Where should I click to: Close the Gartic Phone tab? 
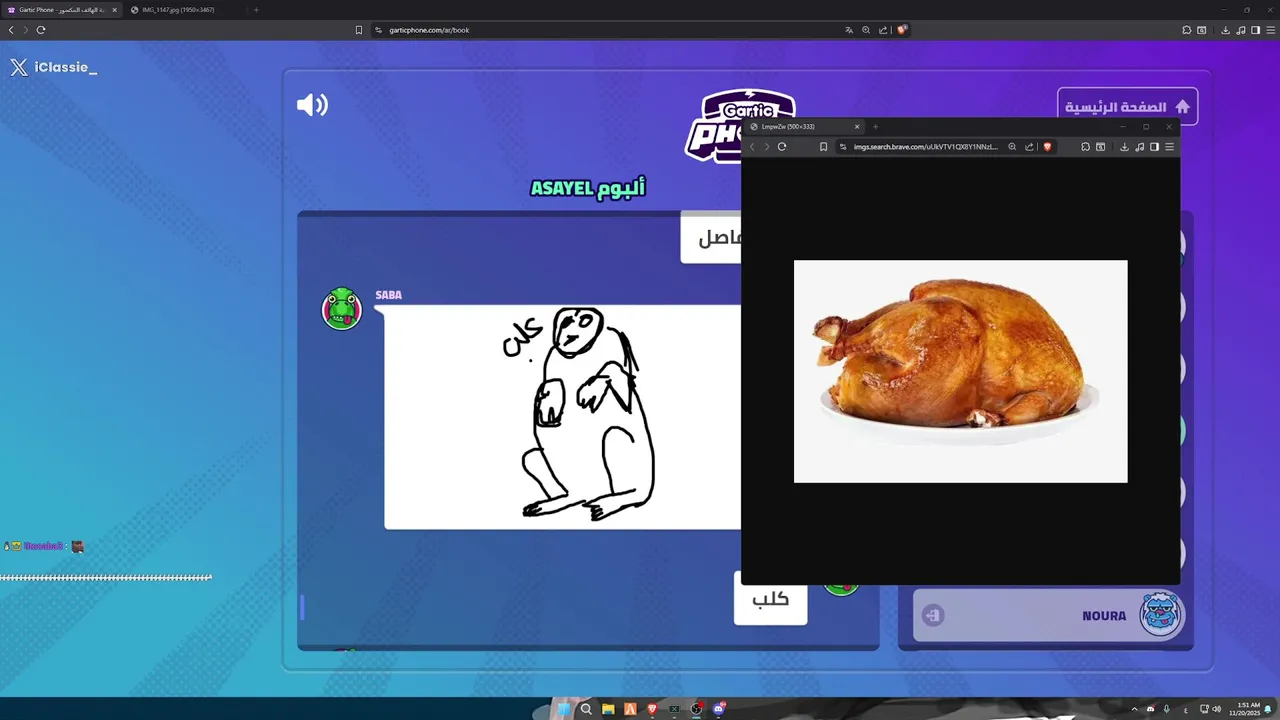(114, 10)
